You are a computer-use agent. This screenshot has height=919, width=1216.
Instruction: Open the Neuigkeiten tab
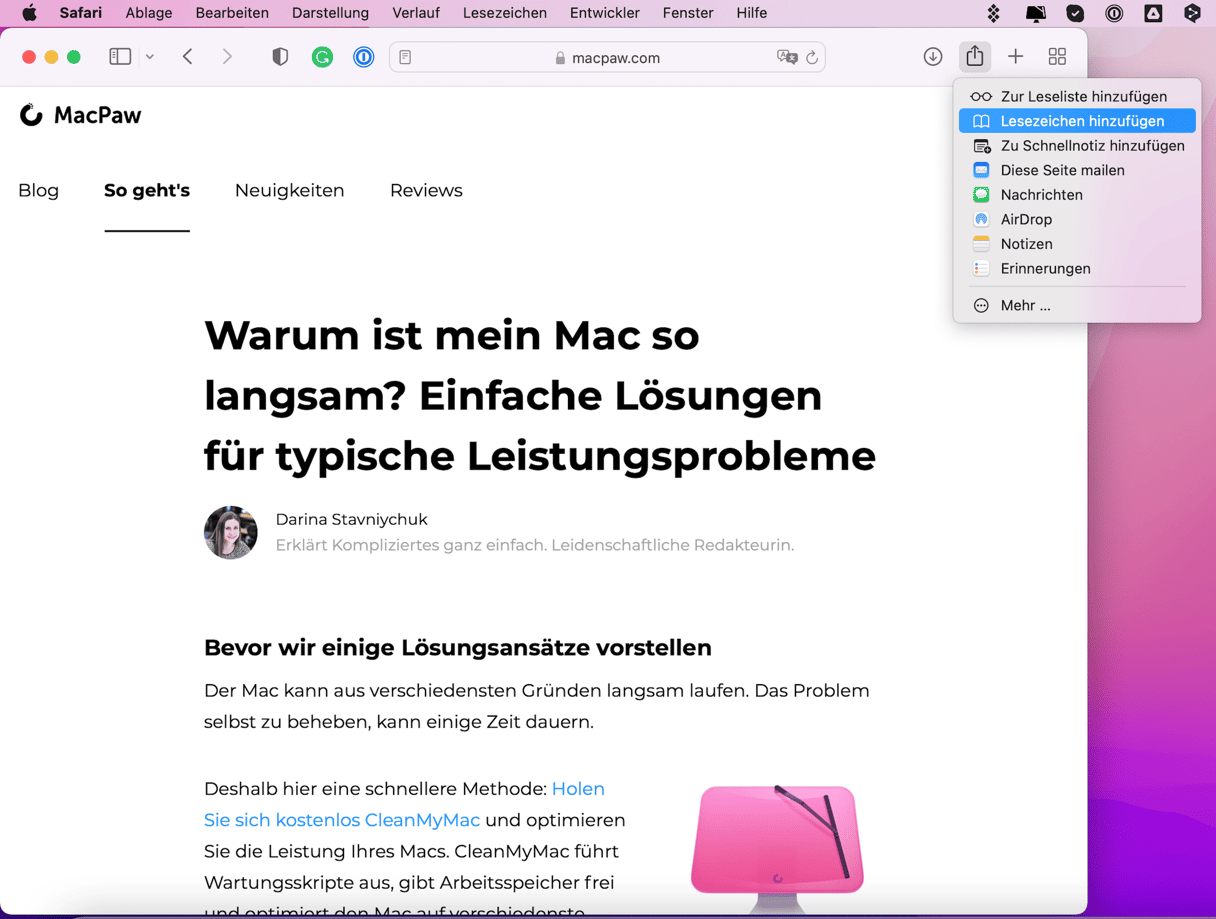coord(290,190)
